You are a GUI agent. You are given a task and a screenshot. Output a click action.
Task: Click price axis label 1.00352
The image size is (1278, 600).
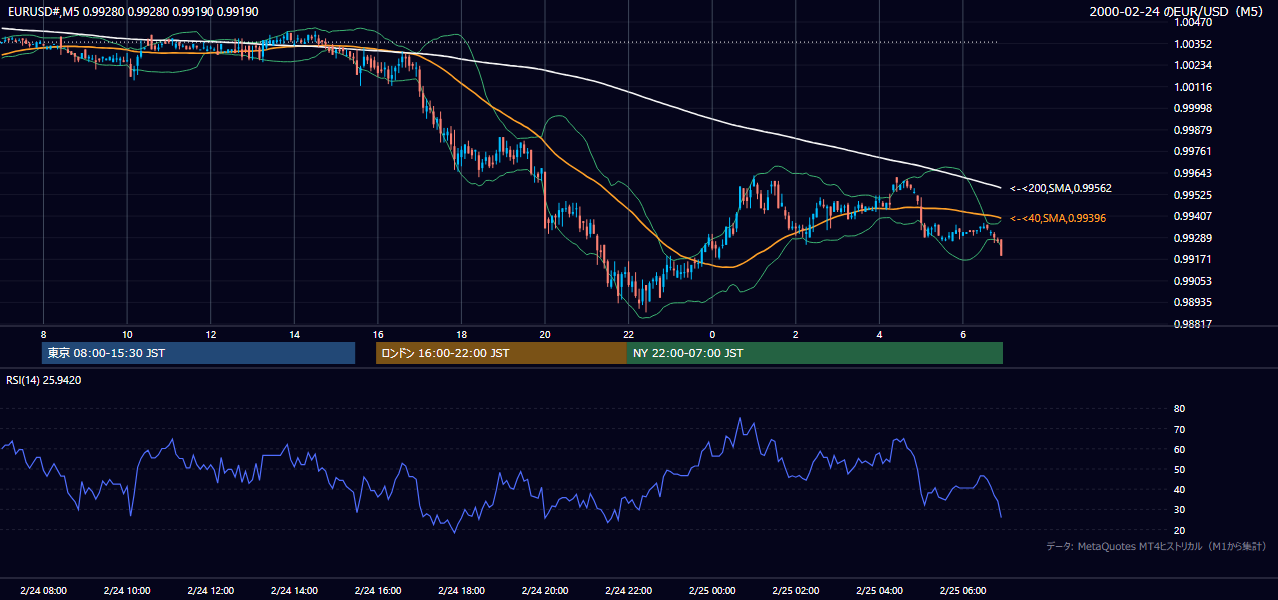click(1194, 44)
